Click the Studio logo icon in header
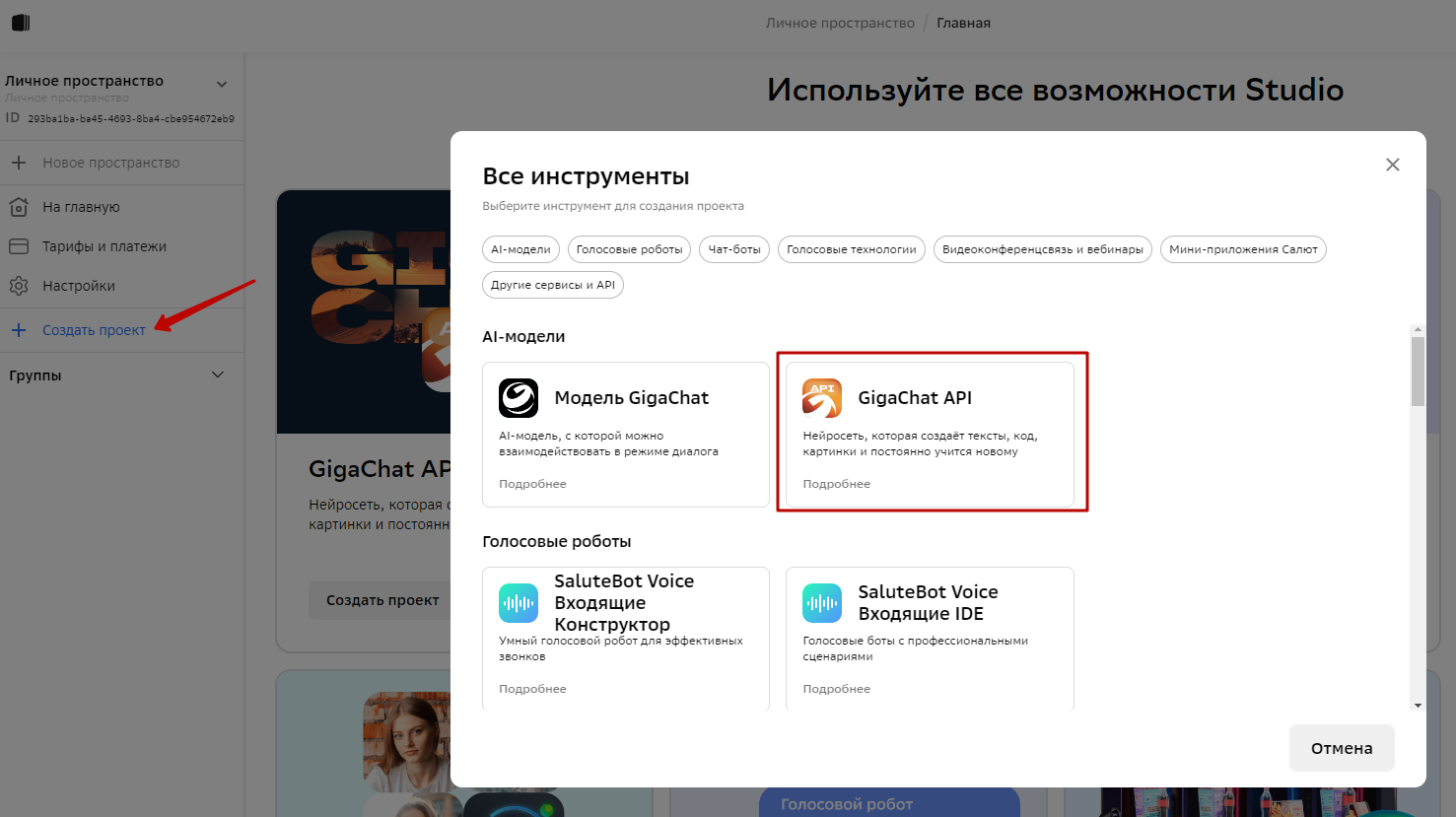The width and height of the screenshot is (1456, 817). click(x=21, y=23)
